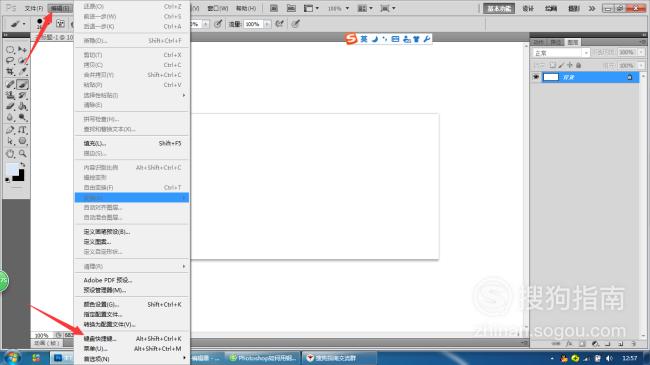Toggle visibility eye of the background layer
Viewport: 650px width, 365px height.
(536, 77)
